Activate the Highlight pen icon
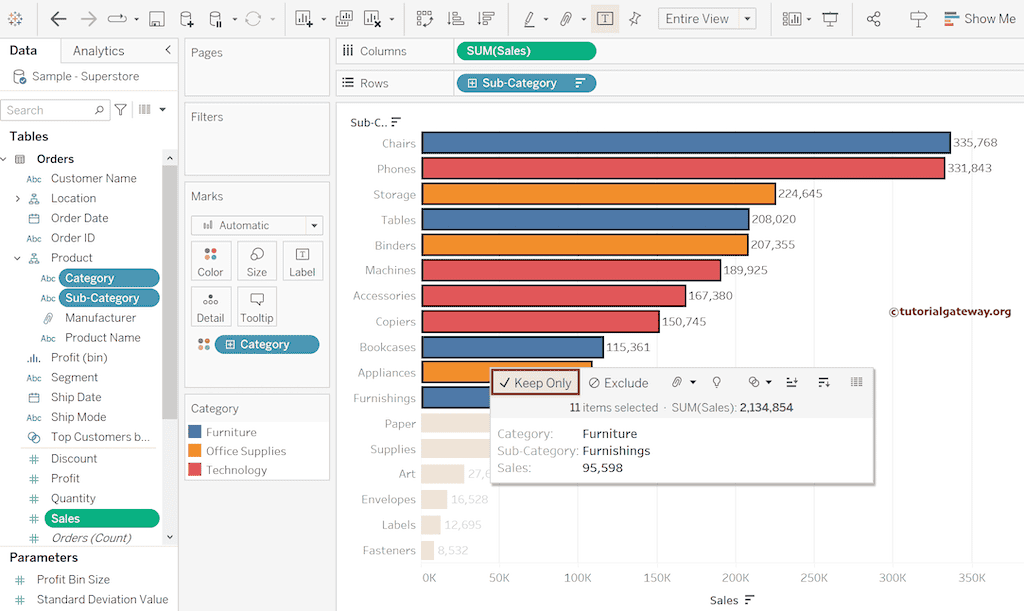The width and height of the screenshot is (1024, 611). pyautogui.click(x=529, y=18)
